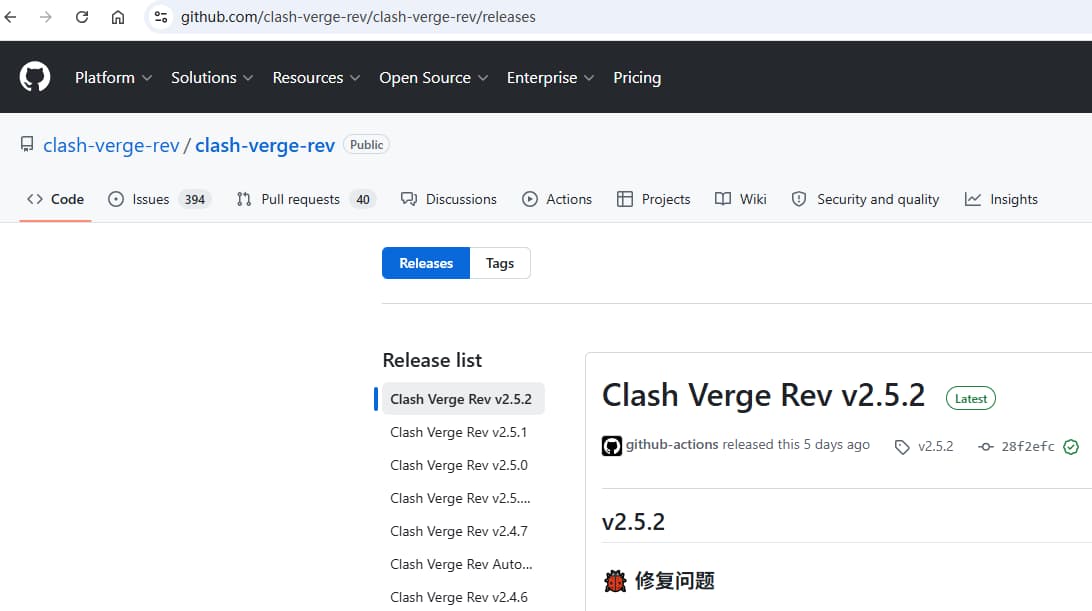Click the v2.5.2 heading in release notes
The width and height of the screenshot is (1092, 611).
pos(633,522)
